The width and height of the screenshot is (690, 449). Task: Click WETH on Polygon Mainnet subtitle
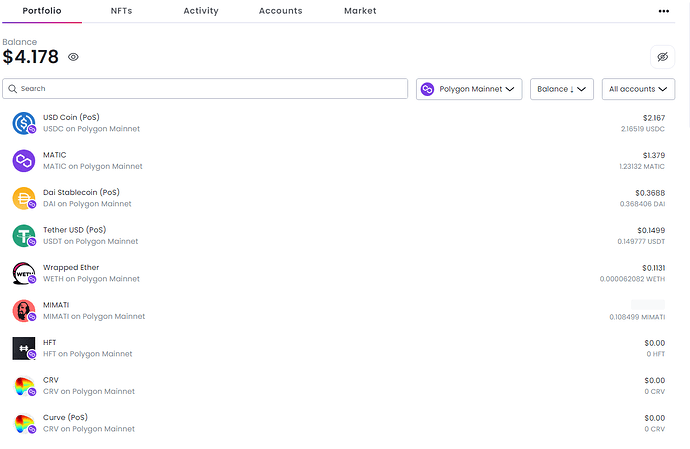click(x=91, y=279)
